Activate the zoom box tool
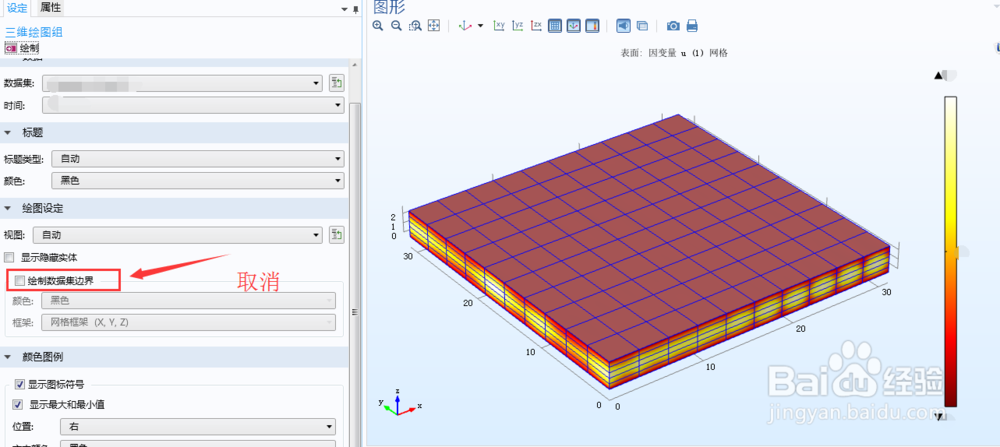 (x=415, y=26)
